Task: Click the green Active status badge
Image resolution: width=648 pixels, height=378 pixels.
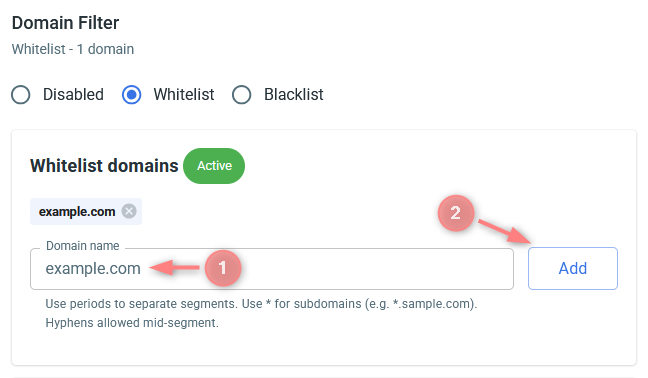Action: pos(214,166)
